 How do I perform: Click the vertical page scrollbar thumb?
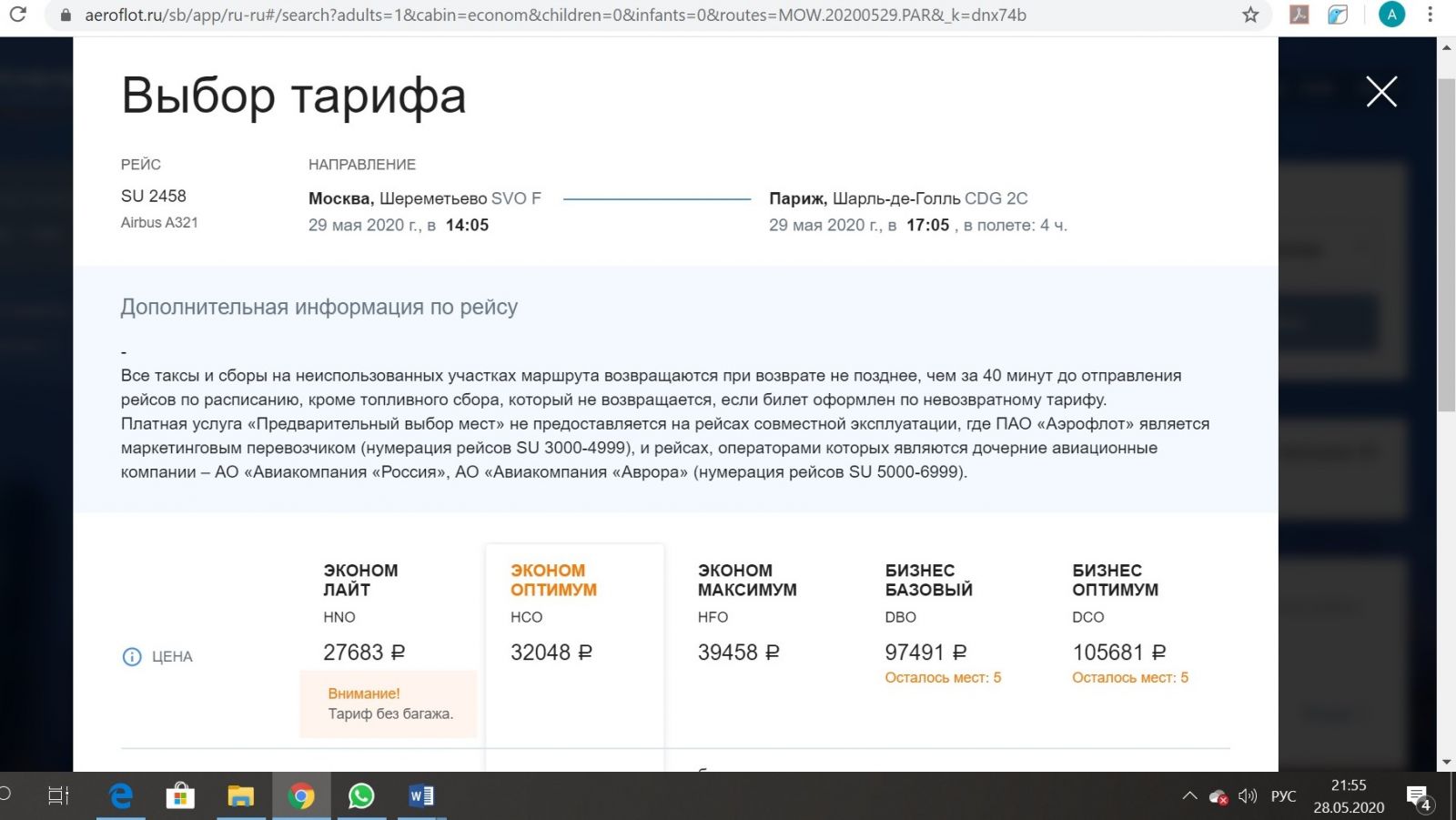pos(1446,246)
